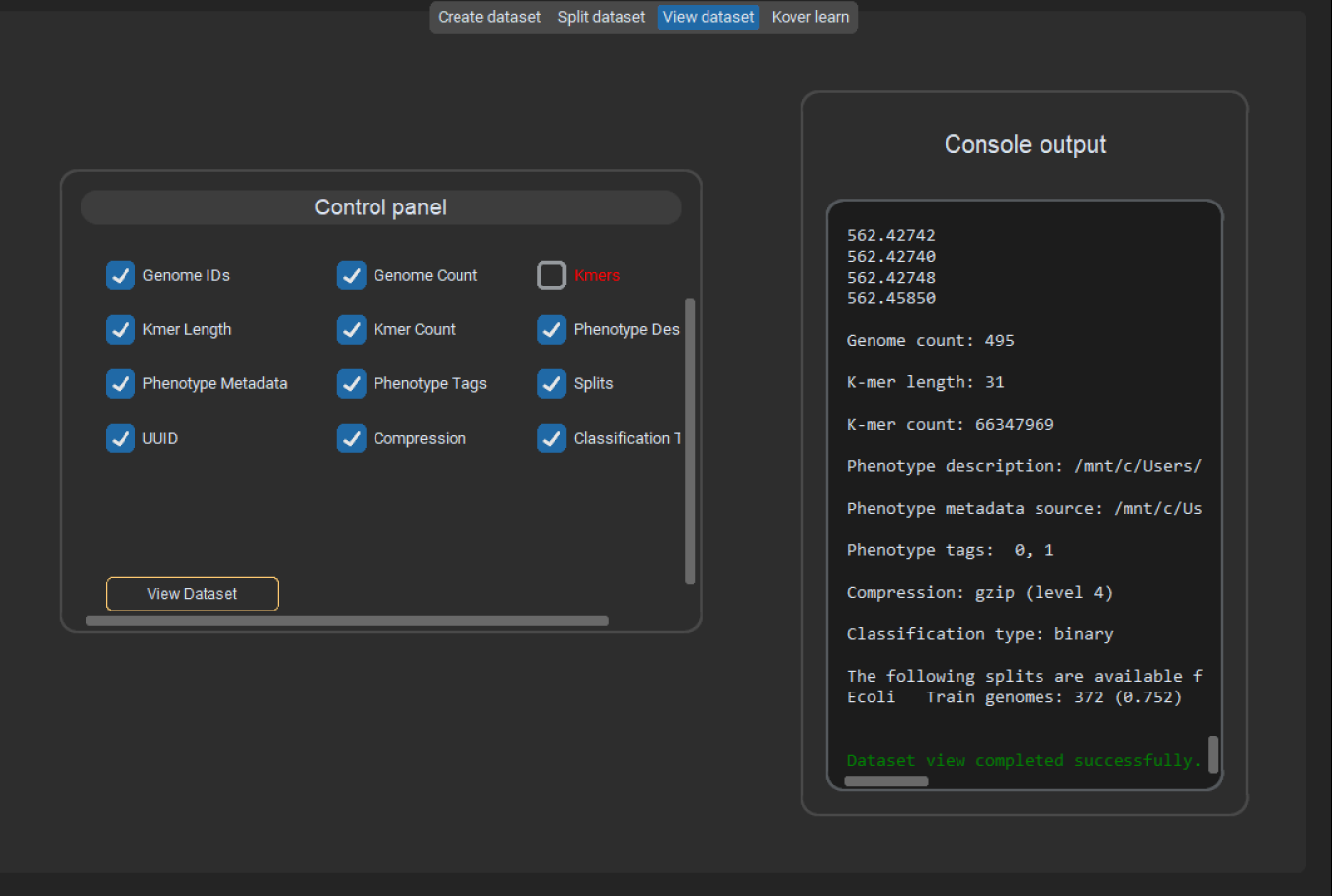Click genome ID 562.42740 in console

[x=890, y=256]
